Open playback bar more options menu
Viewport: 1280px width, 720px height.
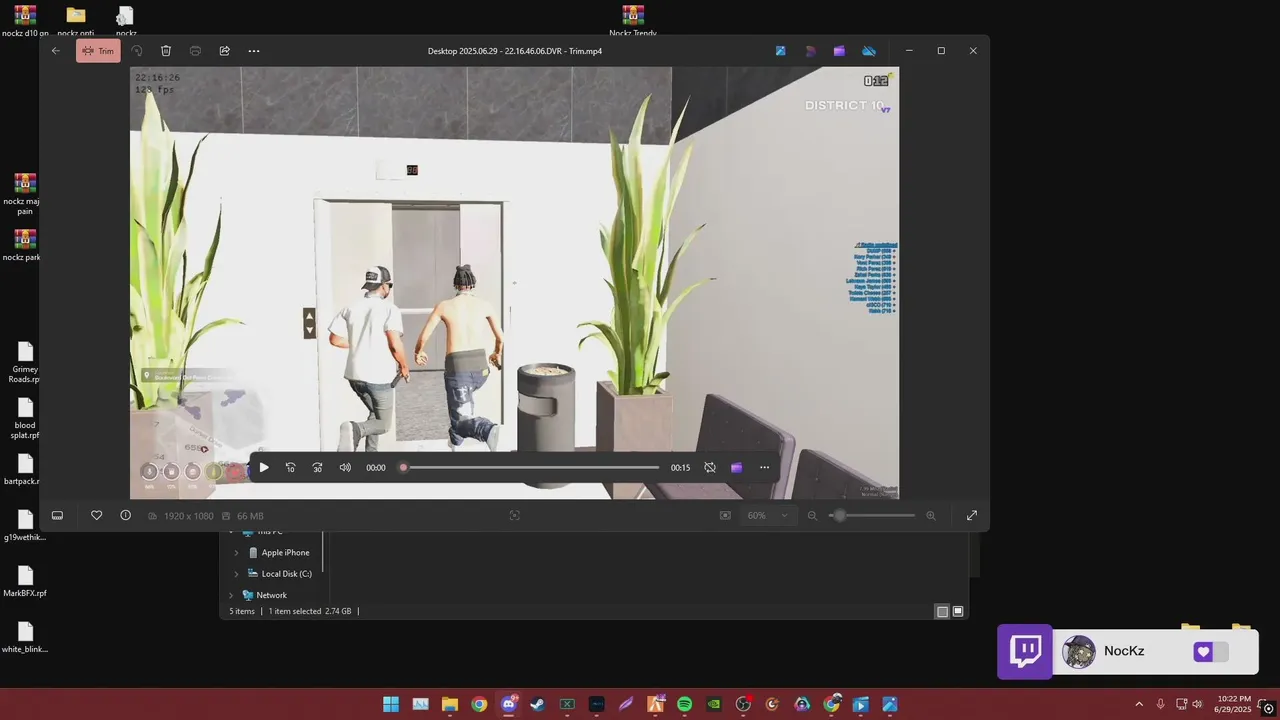click(x=765, y=467)
